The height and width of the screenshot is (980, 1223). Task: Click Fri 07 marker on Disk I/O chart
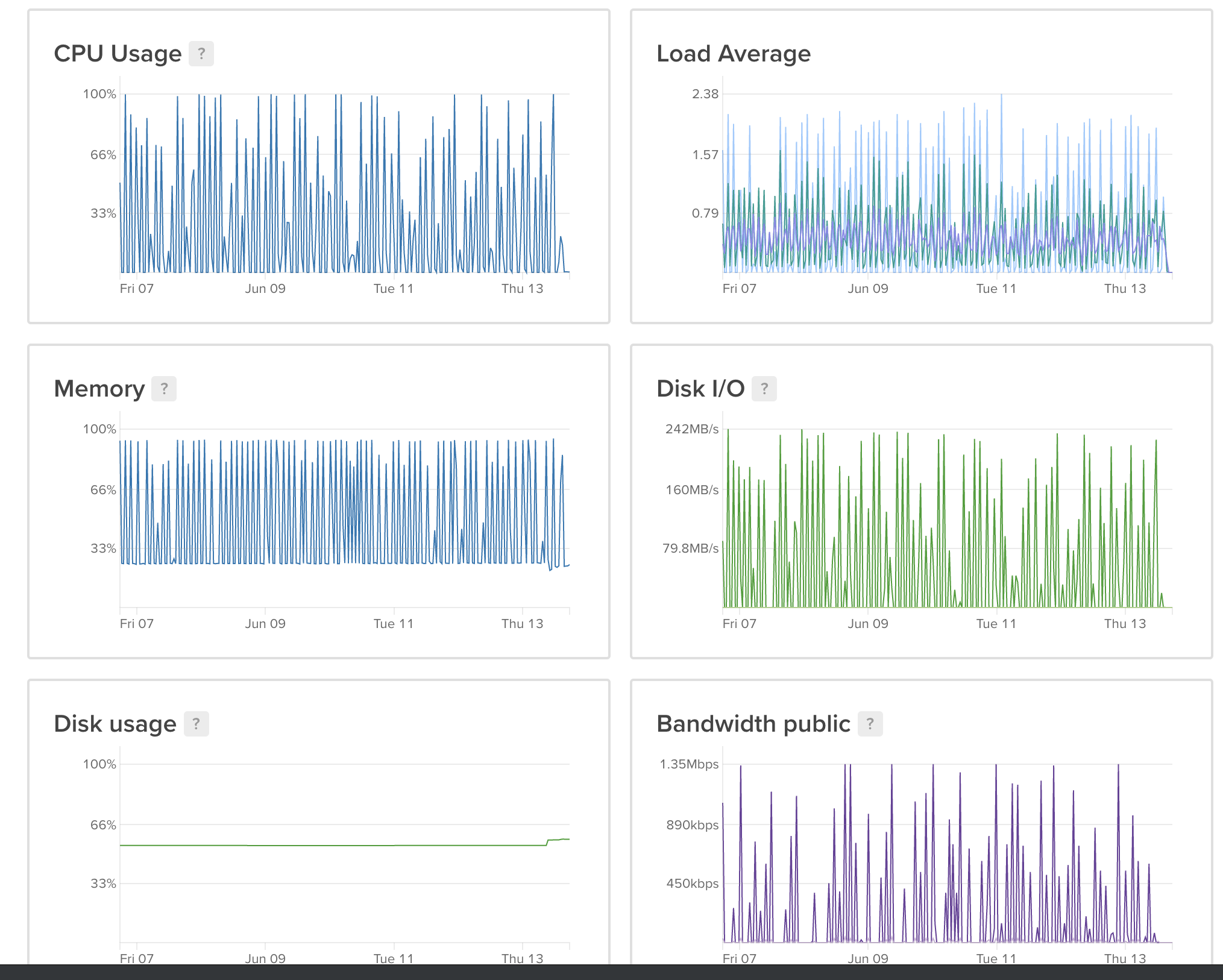(x=739, y=624)
